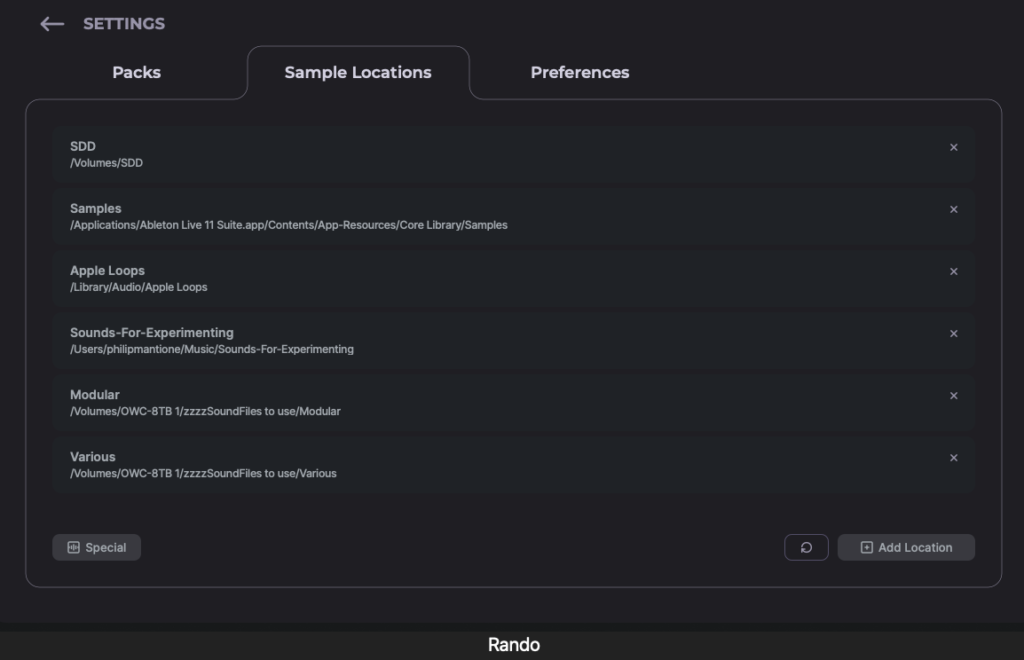This screenshot has width=1024, height=660.
Task: Select the Sample Locations tab
Action: [357, 72]
